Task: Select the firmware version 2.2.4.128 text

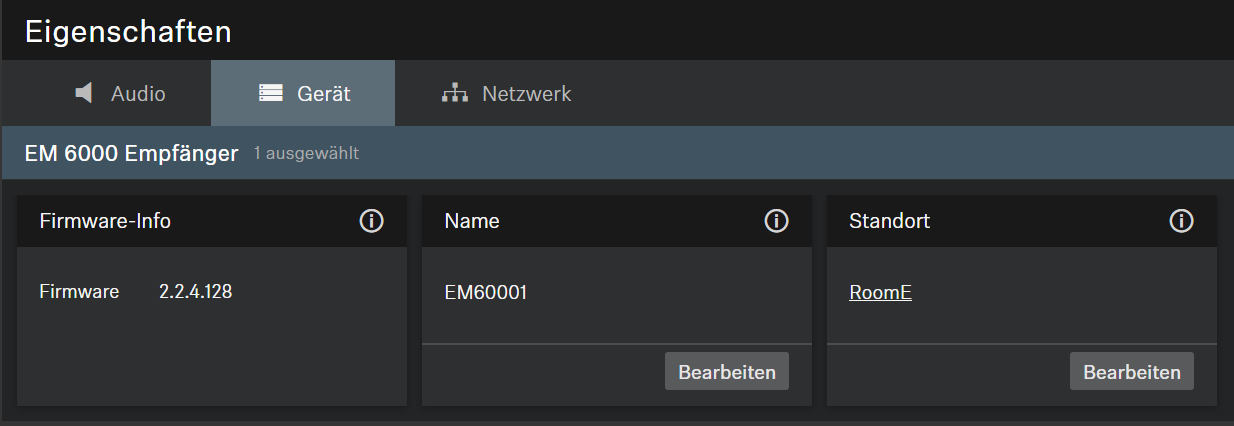Action: click(195, 292)
